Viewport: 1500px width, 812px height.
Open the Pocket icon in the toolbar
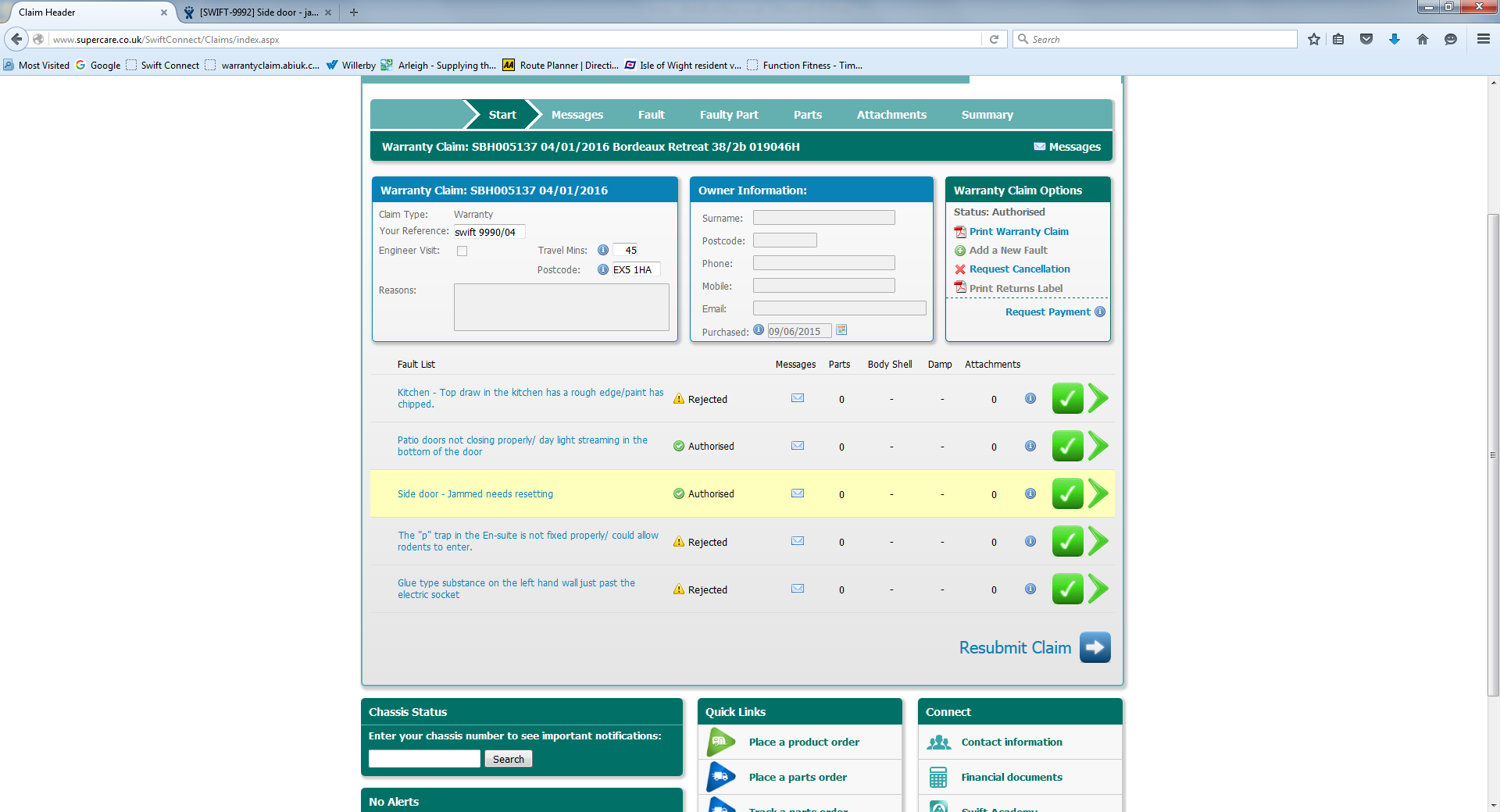pos(1366,39)
